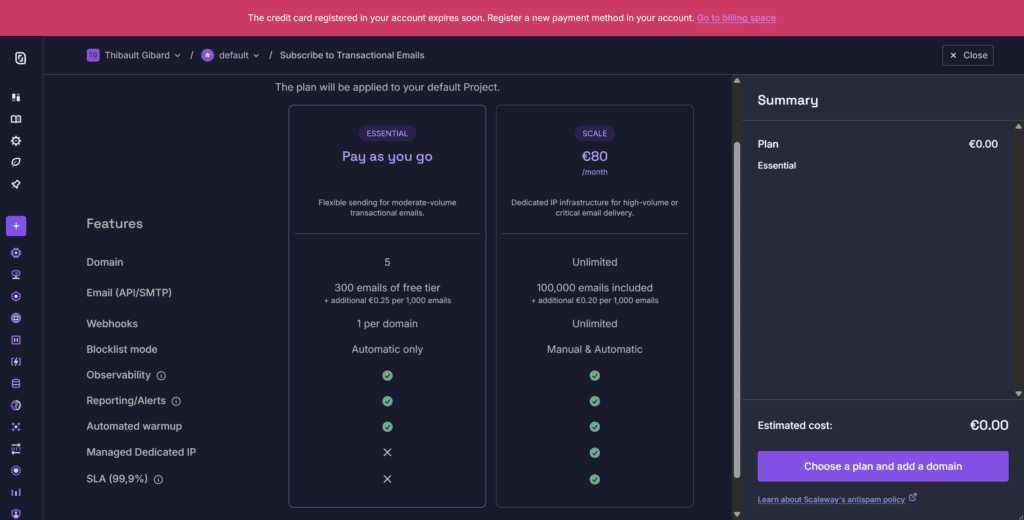This screenshot has width=1024, height=520.
Task: Open the dashboard icon below the Scaleway logo
Action: [x=16, y=97]
